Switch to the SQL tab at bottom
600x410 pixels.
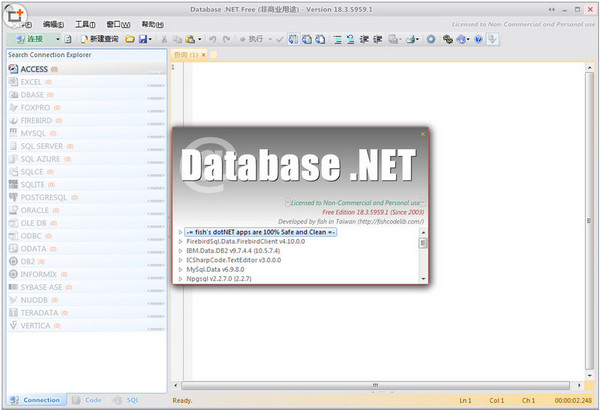point(126,399)
